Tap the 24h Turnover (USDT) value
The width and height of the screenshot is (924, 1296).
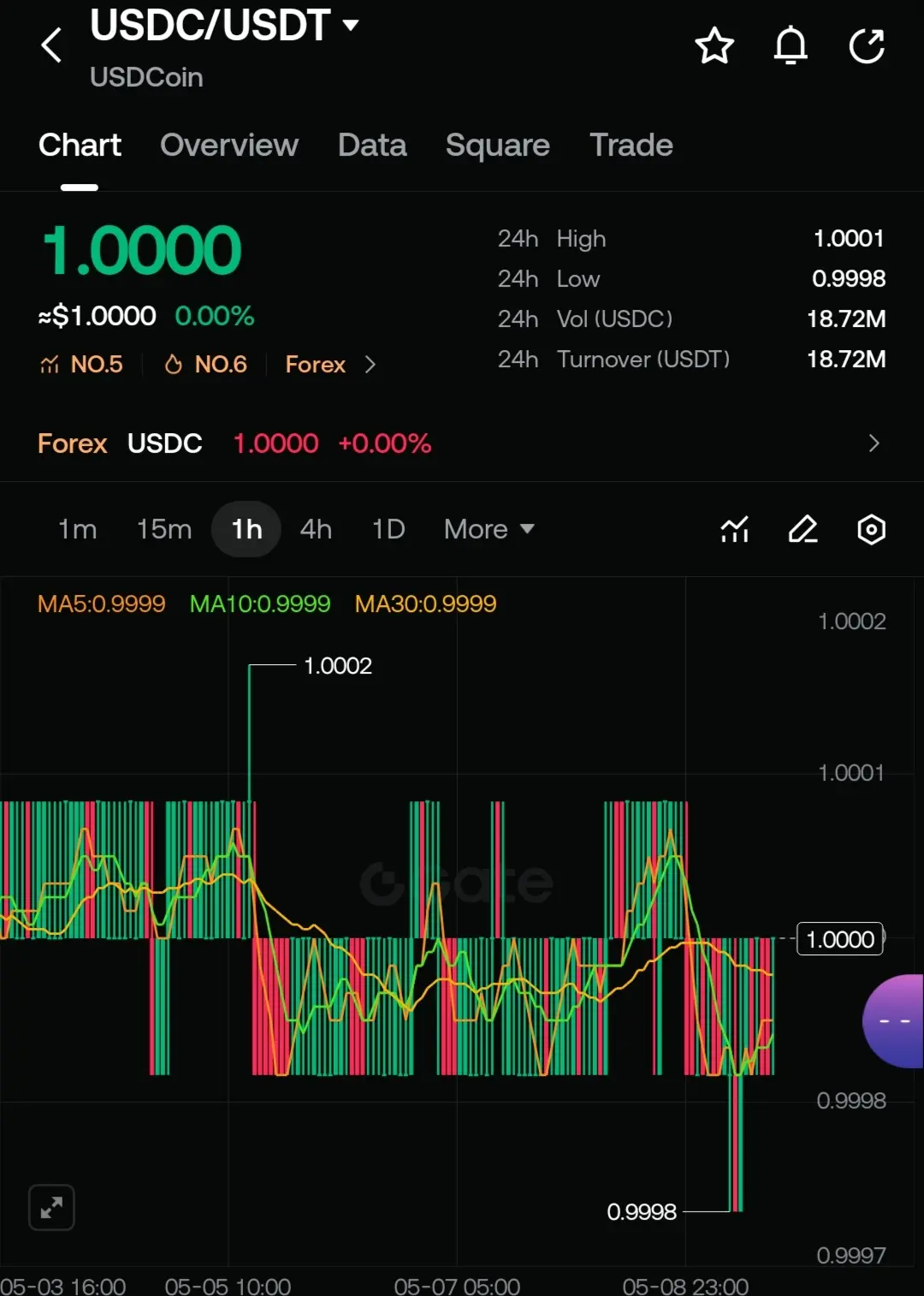click(x=846, y=360)
